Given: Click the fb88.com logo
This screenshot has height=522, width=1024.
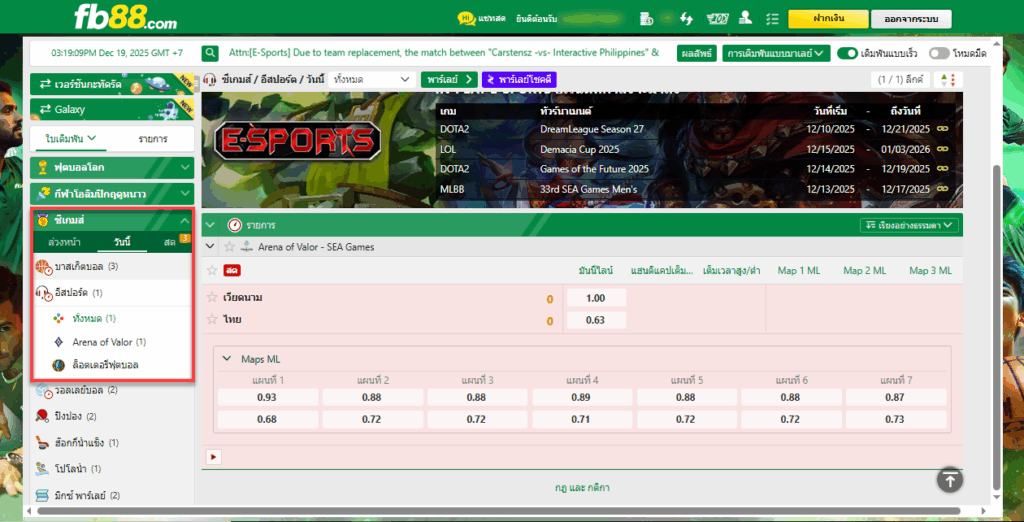Looking at the screenshot, I should coord(125,18).
